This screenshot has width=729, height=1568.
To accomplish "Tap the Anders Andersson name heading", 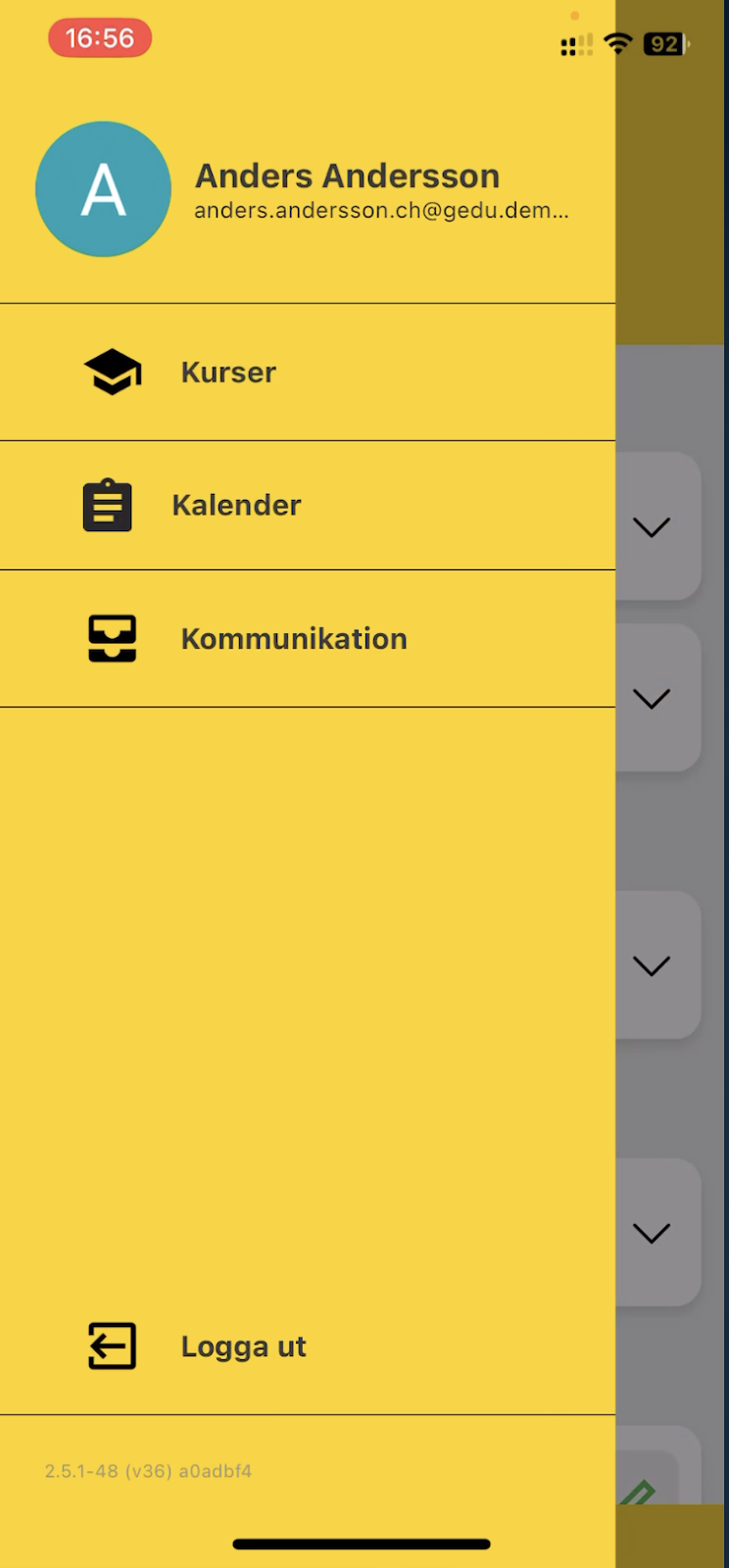I will [x=347, y=176].
